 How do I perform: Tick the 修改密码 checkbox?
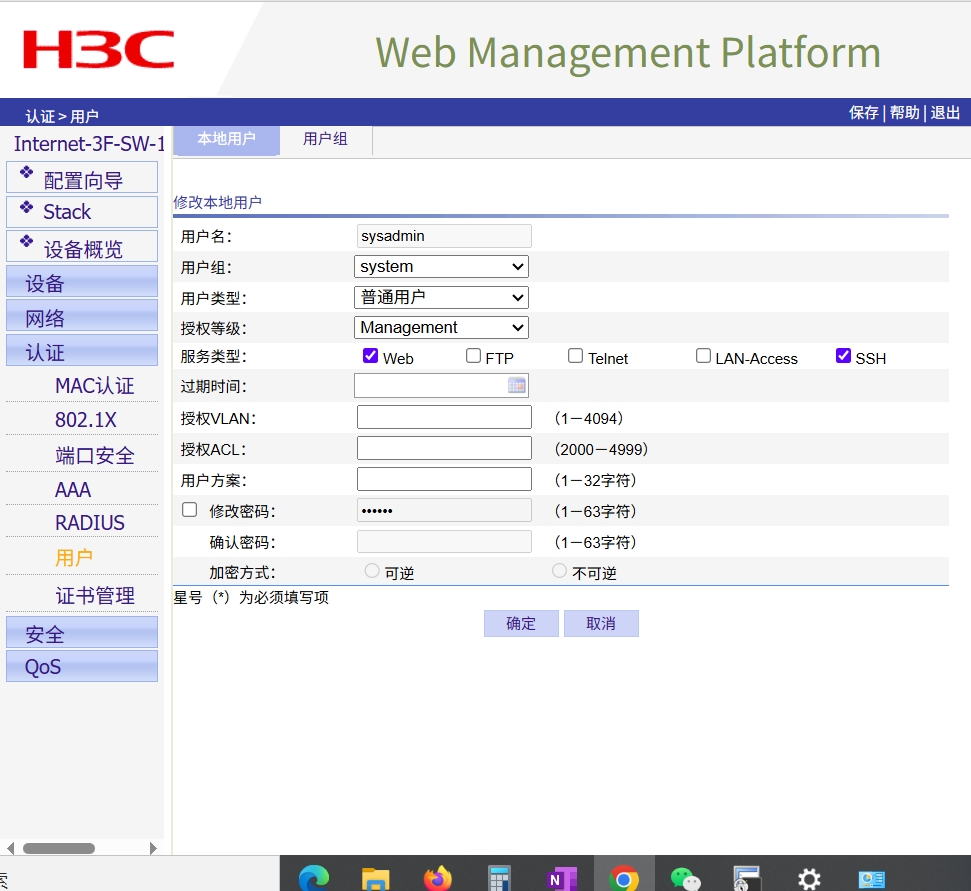tap(189, 510)
